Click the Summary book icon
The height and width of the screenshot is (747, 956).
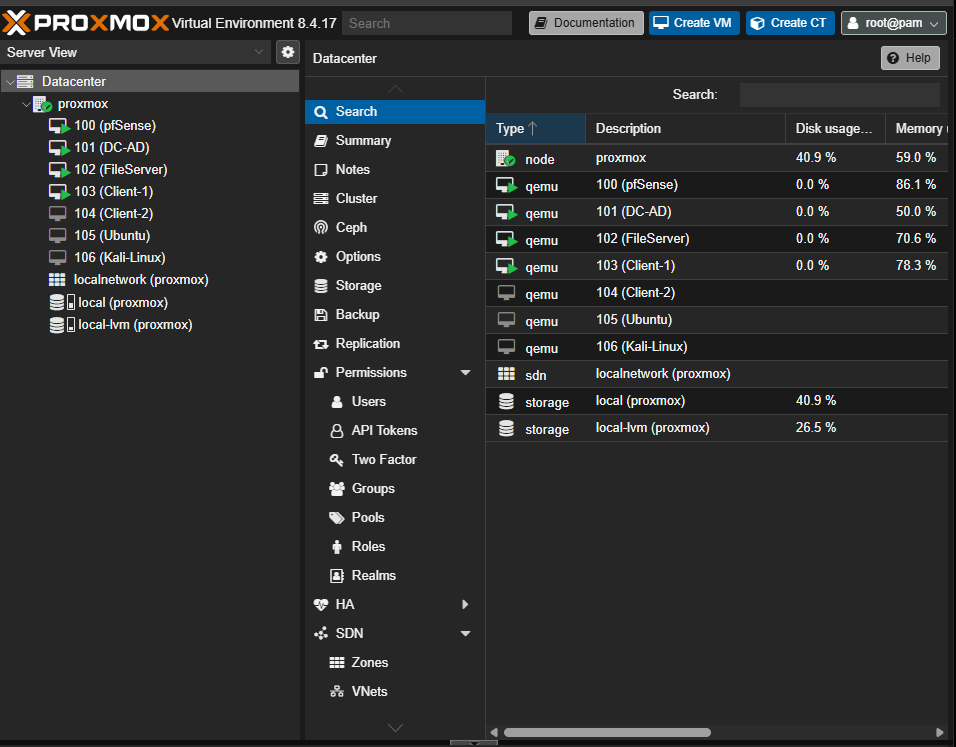tap(321, 141)
